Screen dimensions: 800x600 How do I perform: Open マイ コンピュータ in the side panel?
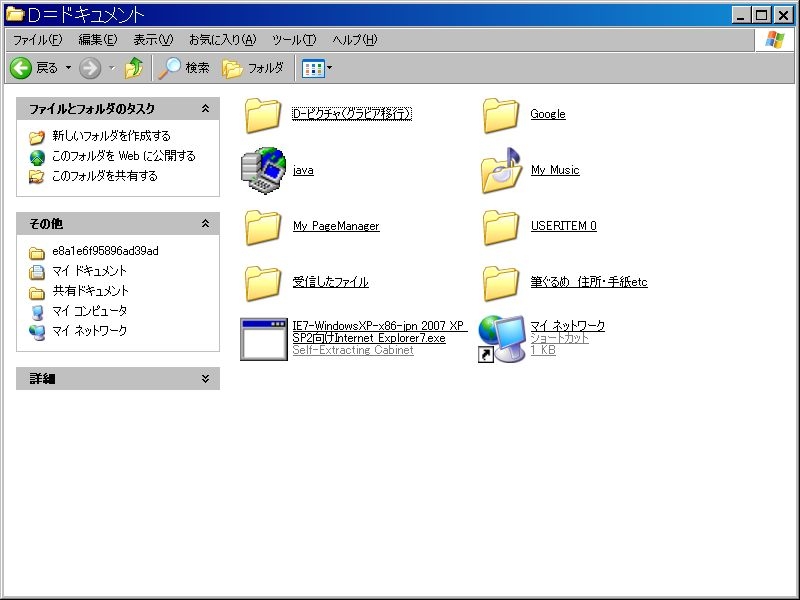[x=89, y=311]
